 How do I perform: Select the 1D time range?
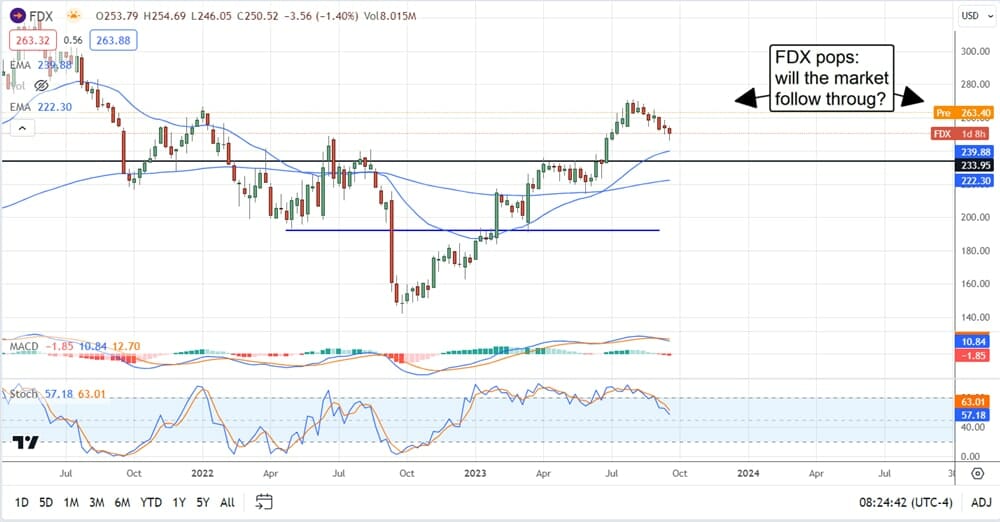click(22, 501)
